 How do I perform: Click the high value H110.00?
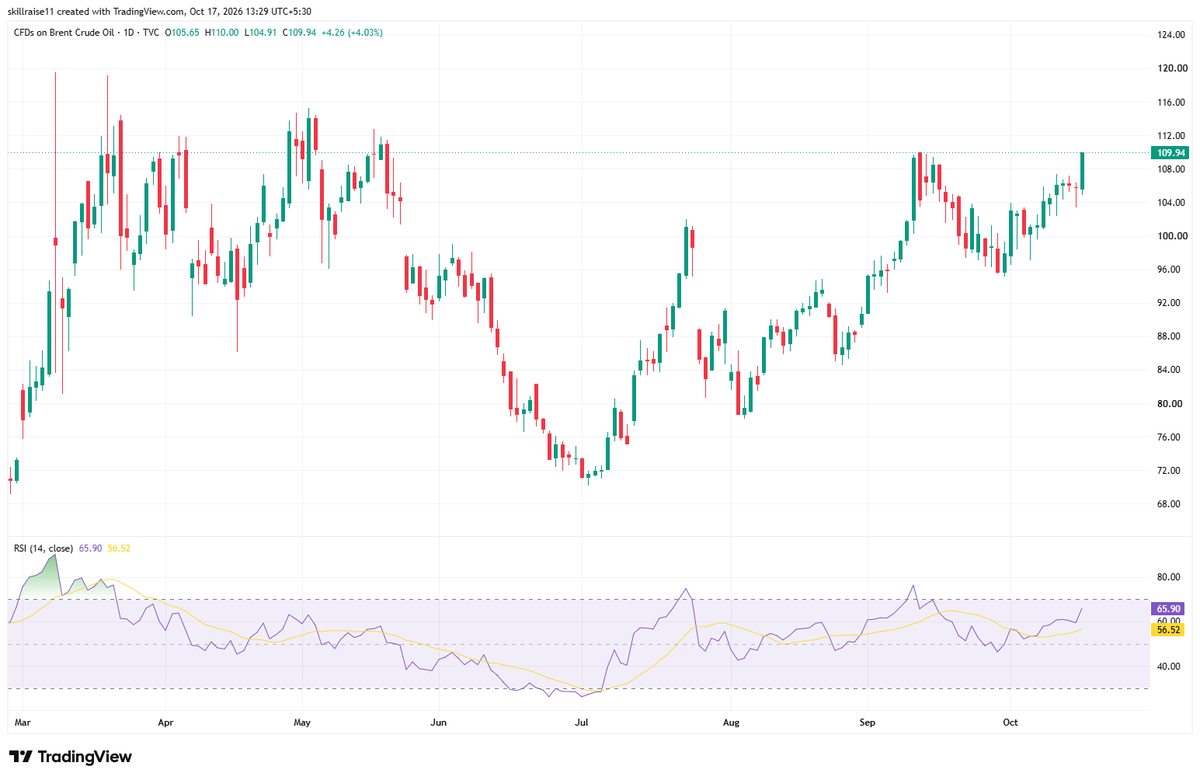(222, 32)
